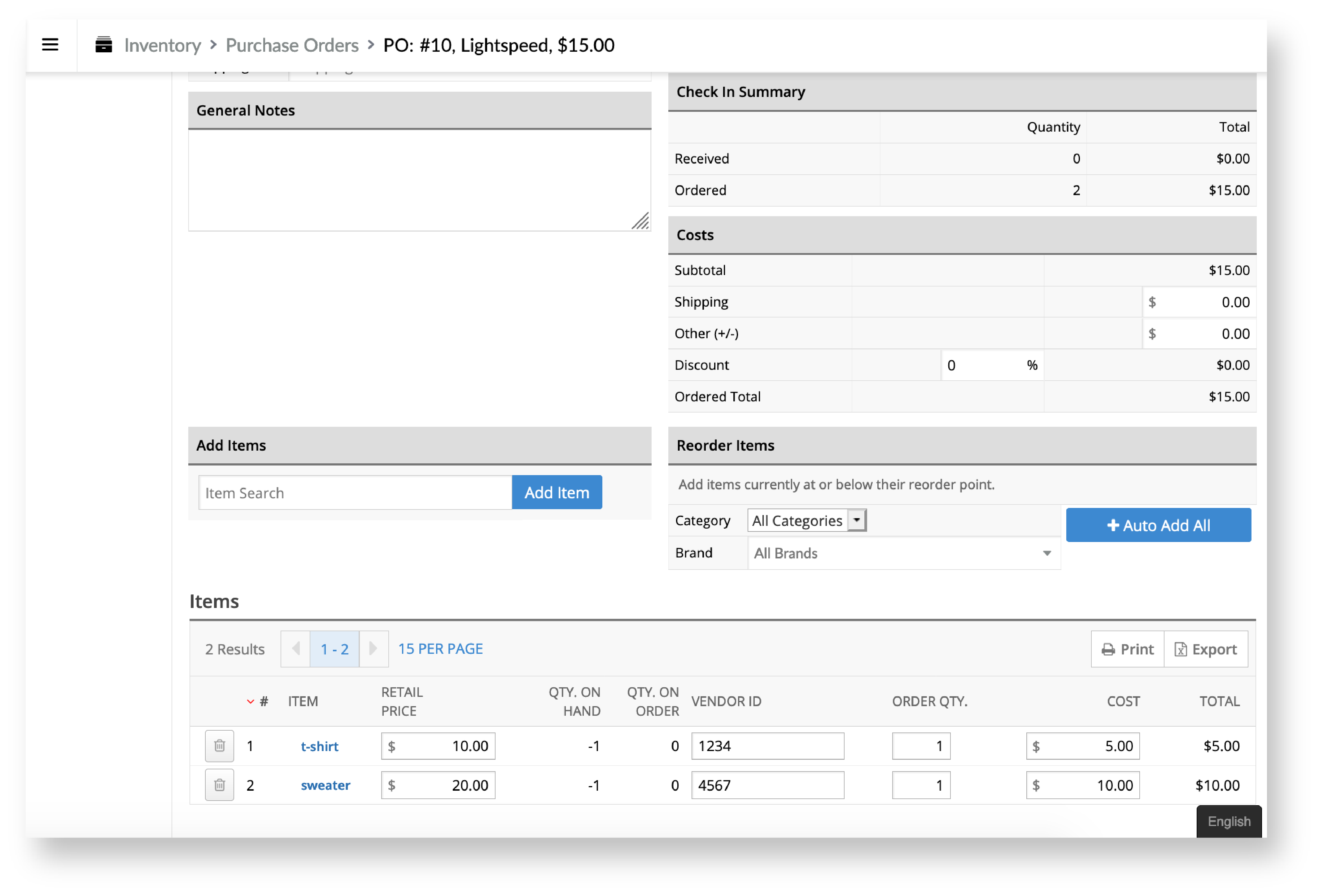Edit t-shirt retail price 10.00
The height and width of the screenshot is (896, 1319).
click(x=438, y=745)
